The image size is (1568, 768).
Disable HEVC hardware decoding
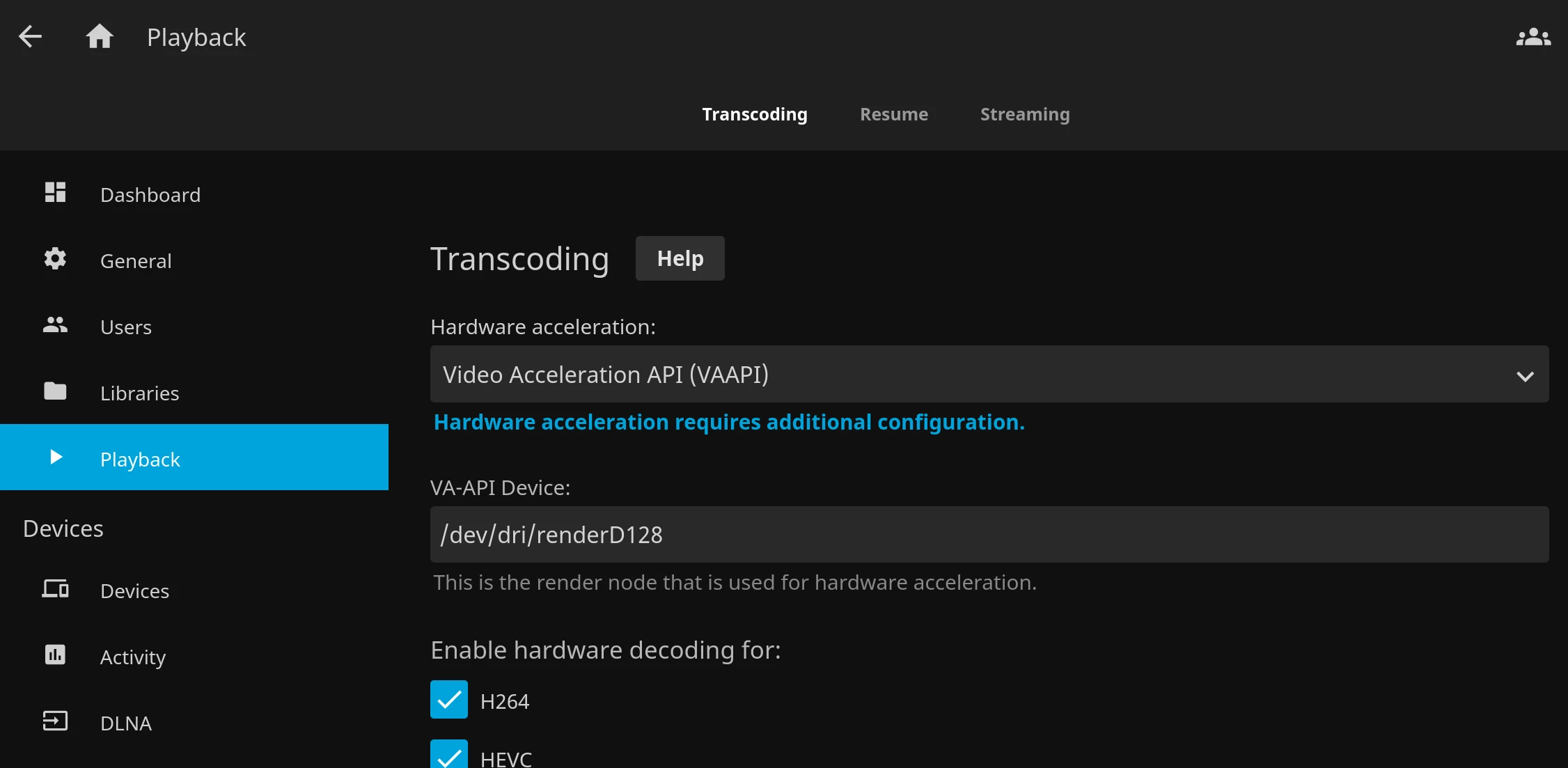[449, 757]
